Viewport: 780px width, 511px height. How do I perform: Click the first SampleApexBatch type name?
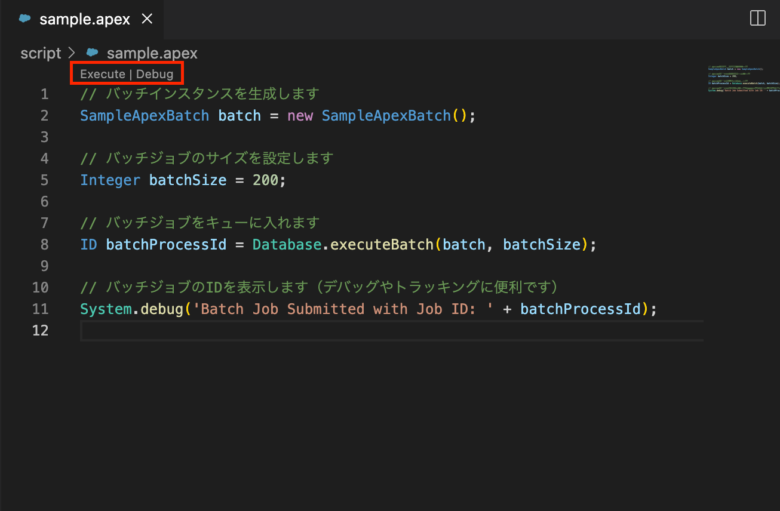click(x=145, y=116)
